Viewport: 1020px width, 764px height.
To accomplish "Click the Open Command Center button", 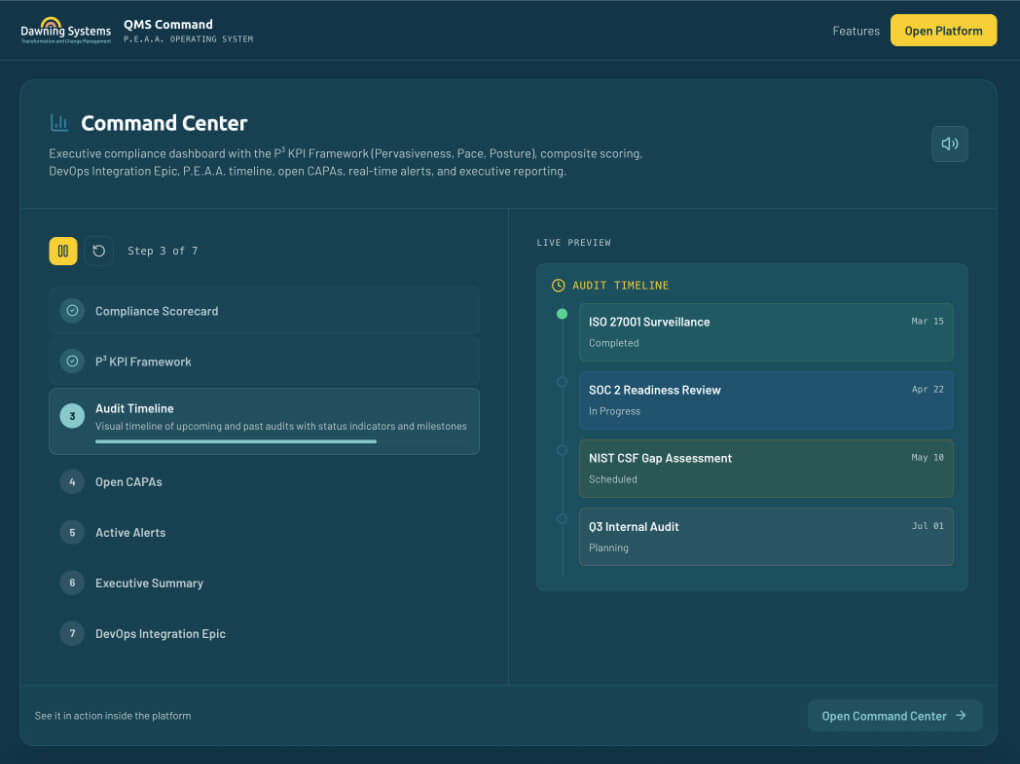I will tap(894, 716).
